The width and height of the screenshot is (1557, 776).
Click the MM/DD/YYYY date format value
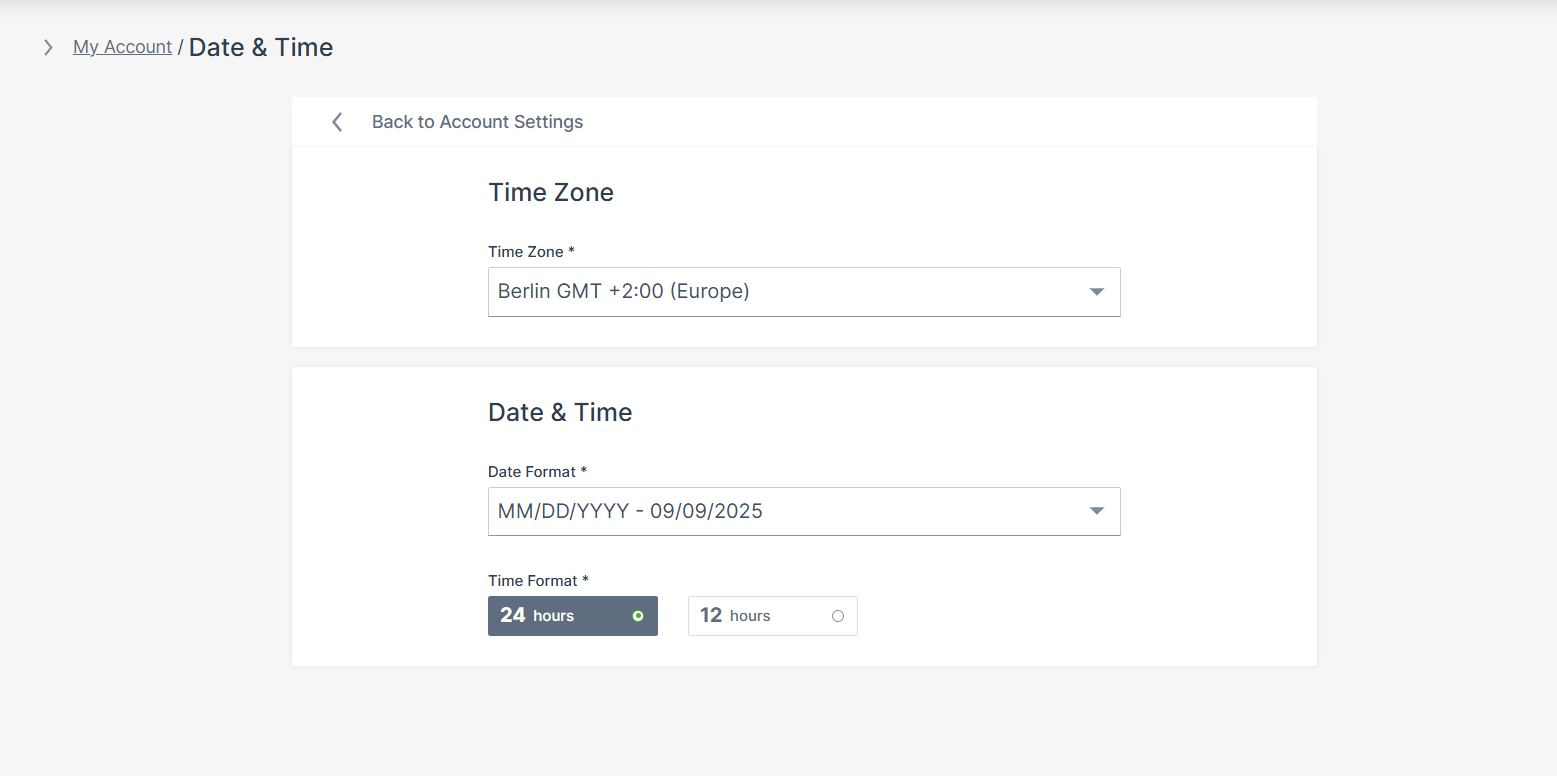pyautogui.click(x=630, y=511)
